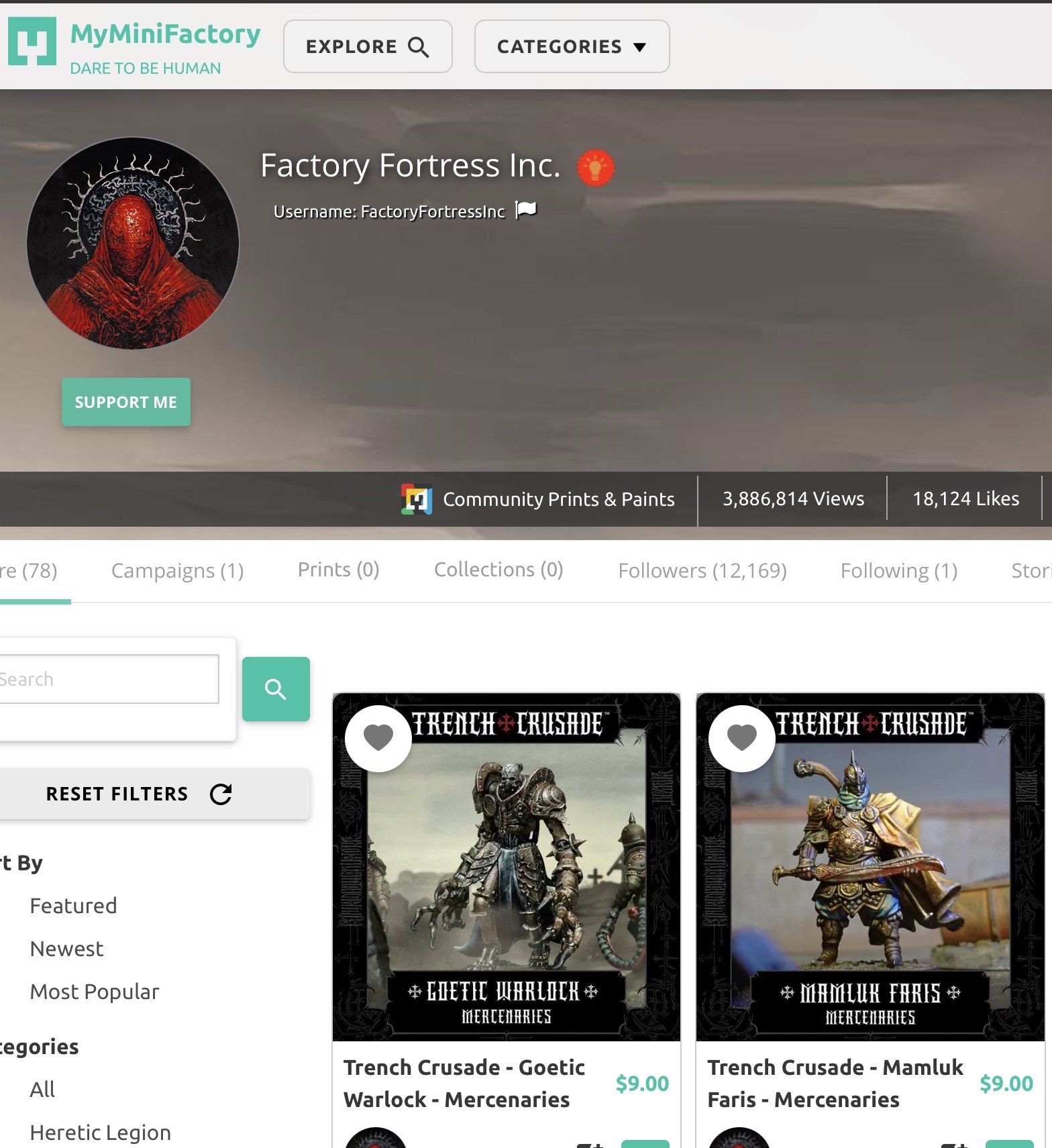Select the 18,124 Likes stat
This screenshot has width=1052, height=1148.
tap(965, 499)
